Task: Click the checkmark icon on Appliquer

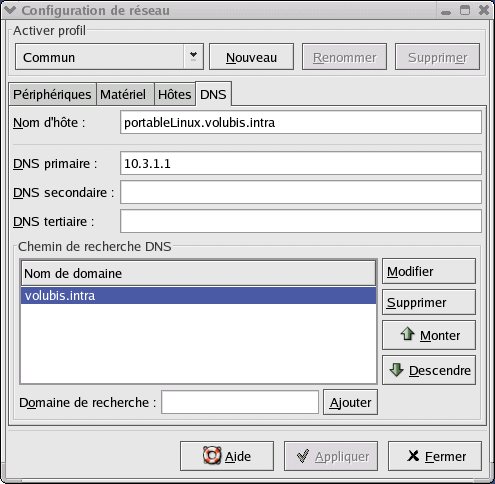Action: (303, 456)
